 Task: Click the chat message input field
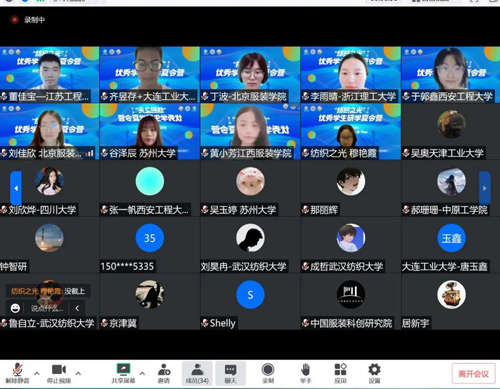(x=47, y=308)
